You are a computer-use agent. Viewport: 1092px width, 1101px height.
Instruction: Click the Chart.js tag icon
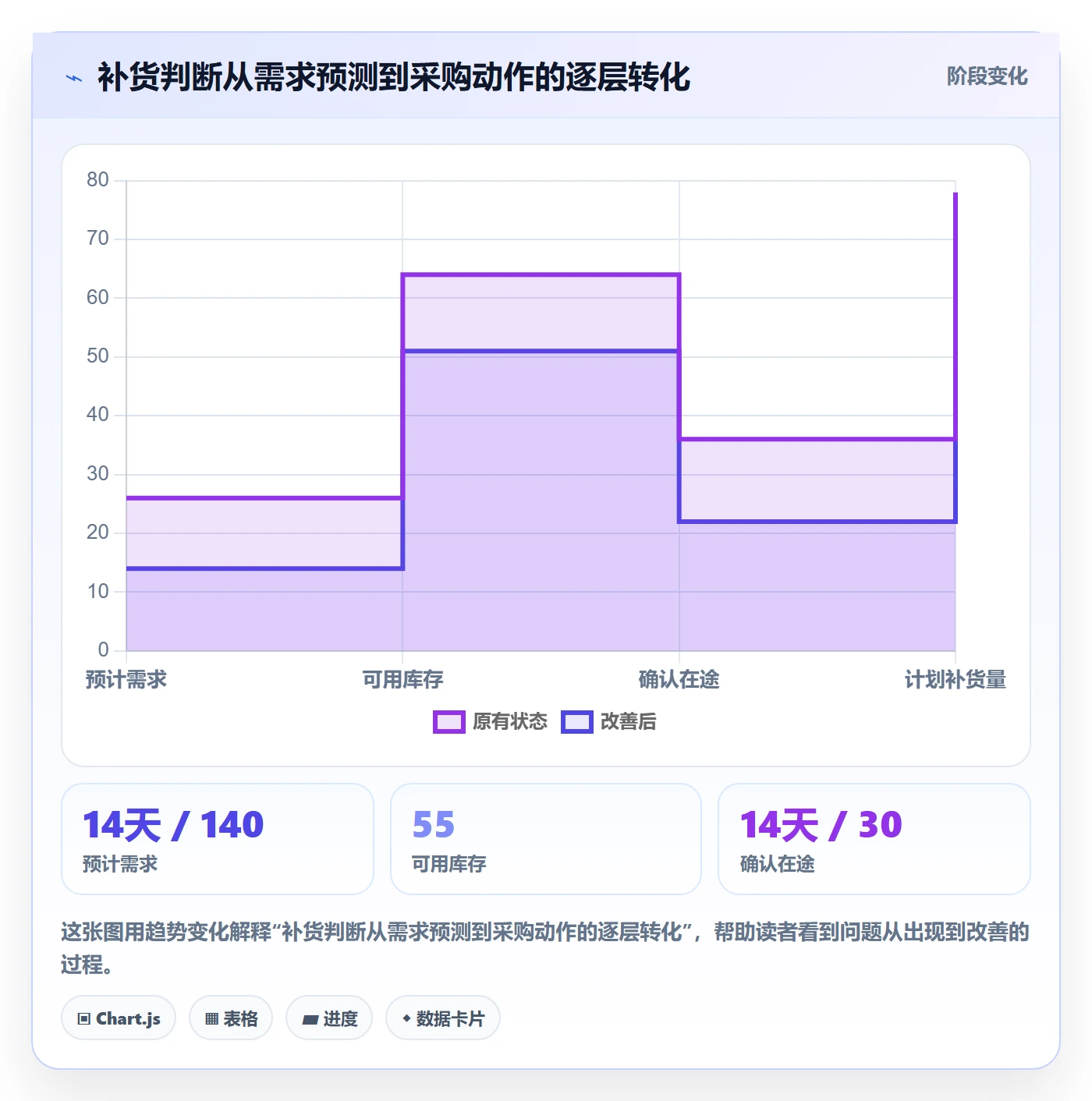(x=84, y=1019)
